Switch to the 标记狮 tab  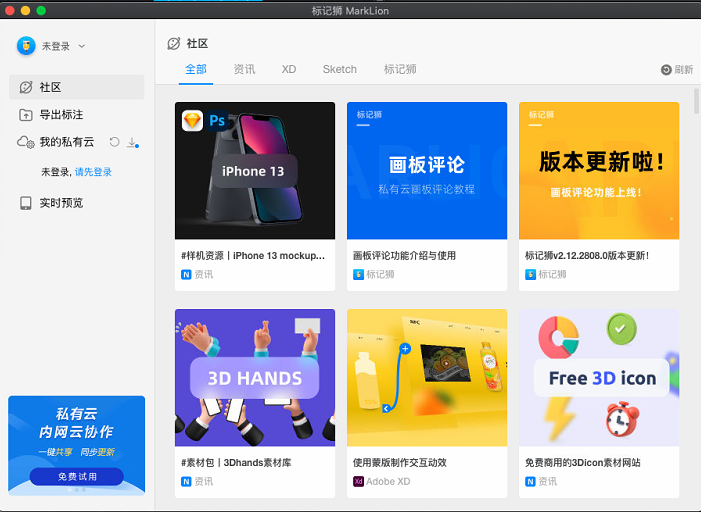click(400, 69)
